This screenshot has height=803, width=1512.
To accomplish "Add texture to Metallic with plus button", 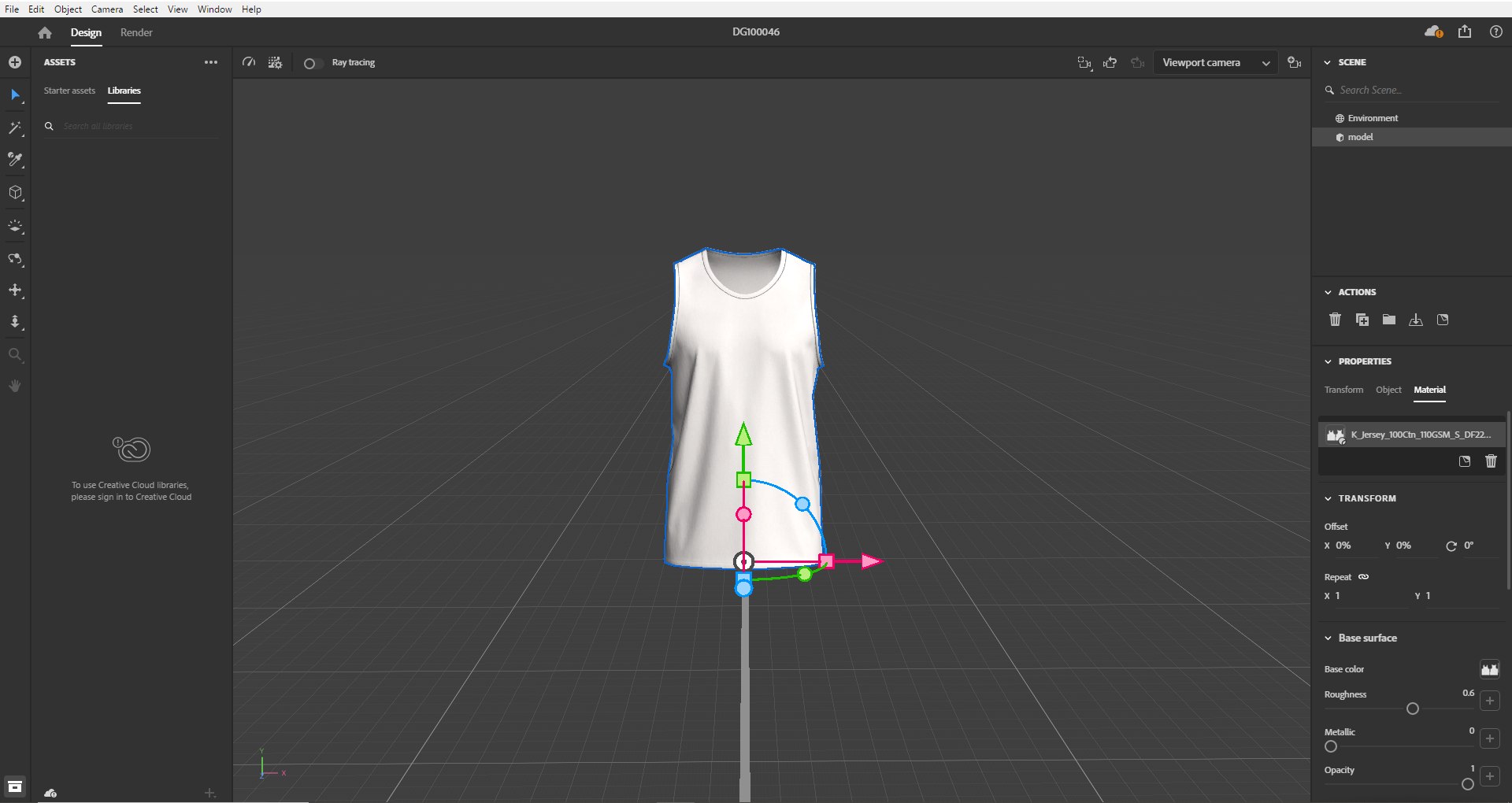I will coord(1490,738).
